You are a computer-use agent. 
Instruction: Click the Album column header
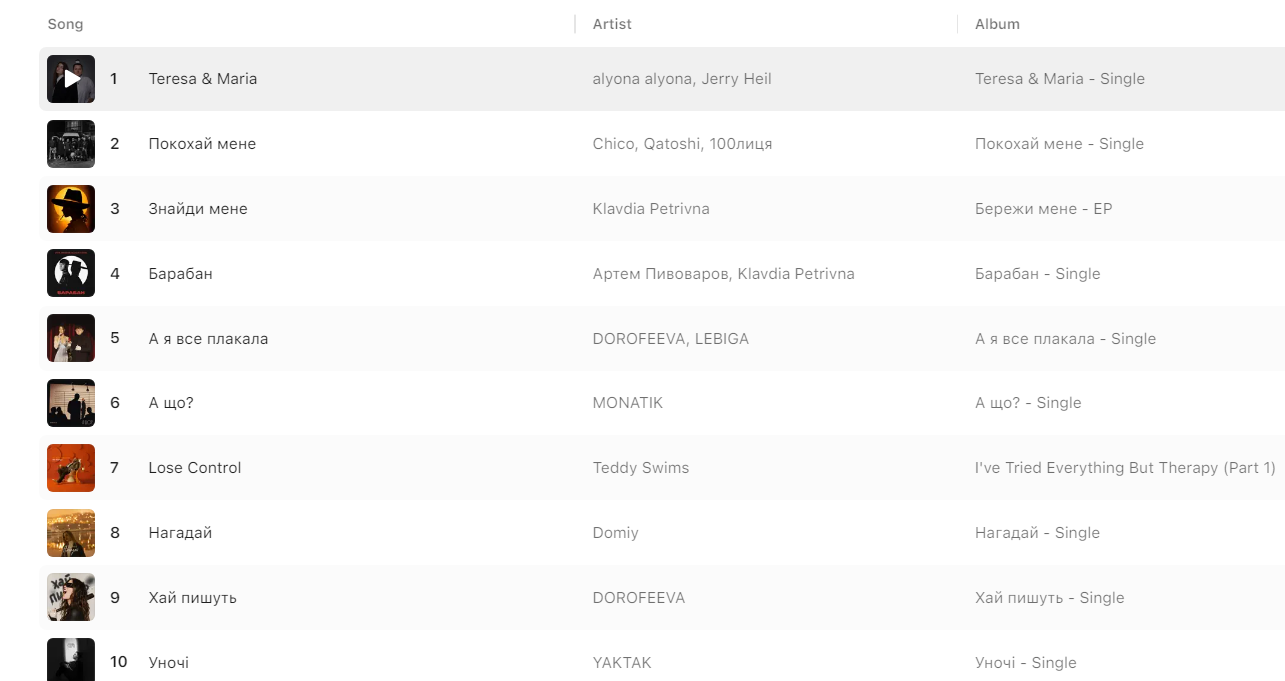pyautogui.click(x=997, y=24)
